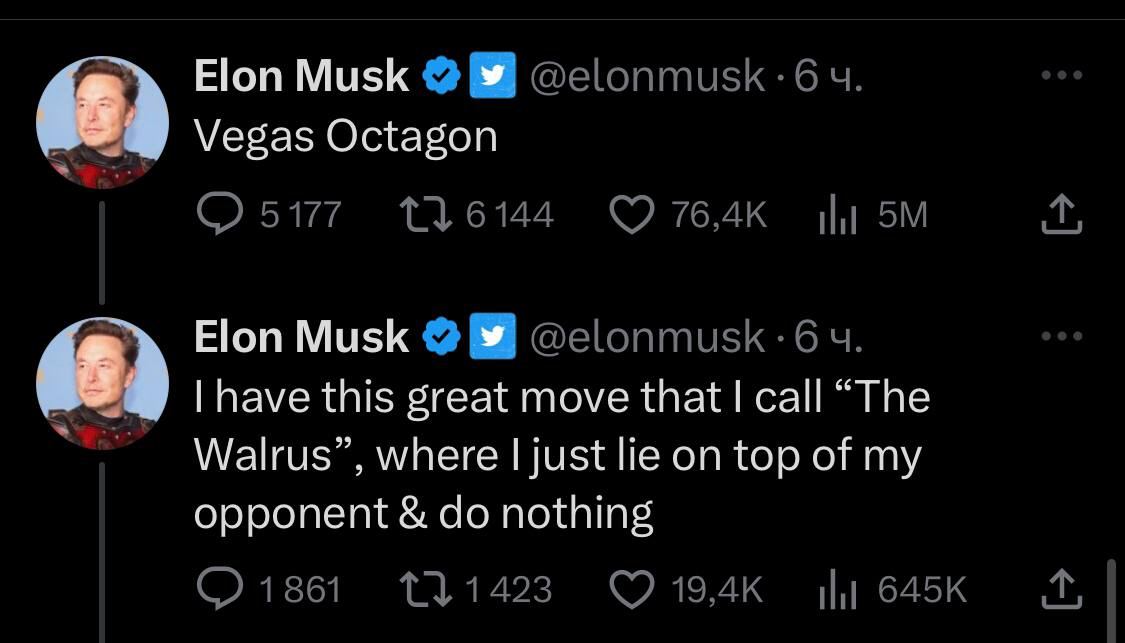
Task: View analytics of the "Vegas Octagon" tweet
Action: [x=837, y=215]
